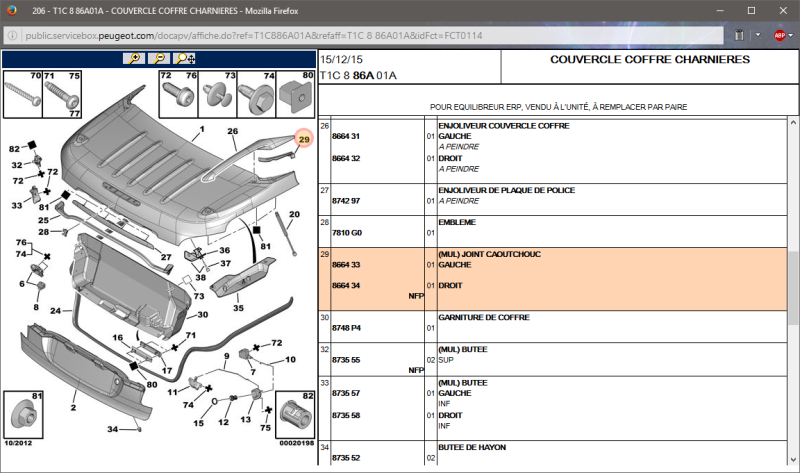Viewport: 800px width, 473px height.
Task: Click the clipboard extension icon in toolbar
Action: (739, 35)
